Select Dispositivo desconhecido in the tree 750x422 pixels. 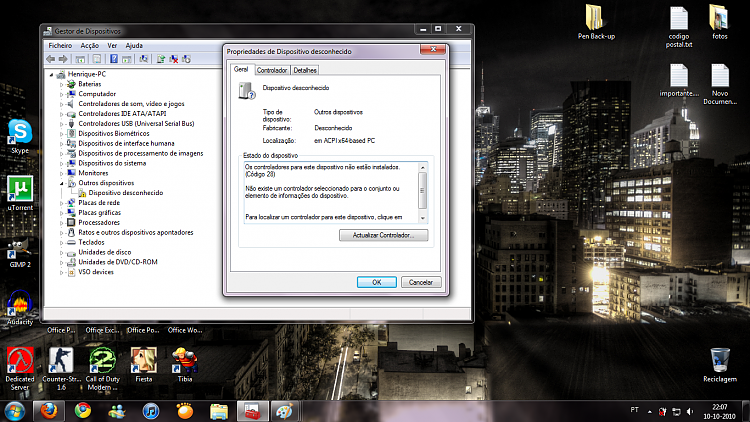pyautogui.click(x=125, y=193)
